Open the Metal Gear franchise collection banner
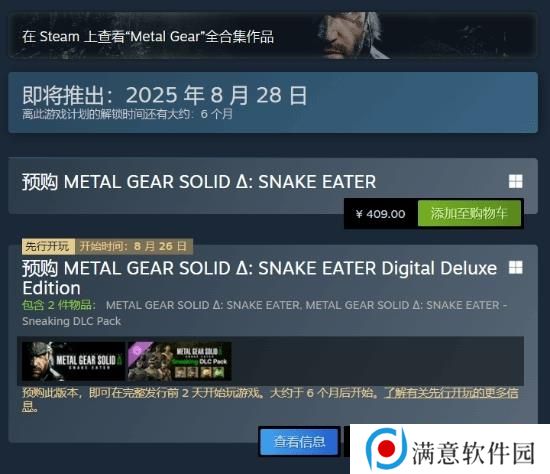 pyautogui.click(x=273, y=36)
